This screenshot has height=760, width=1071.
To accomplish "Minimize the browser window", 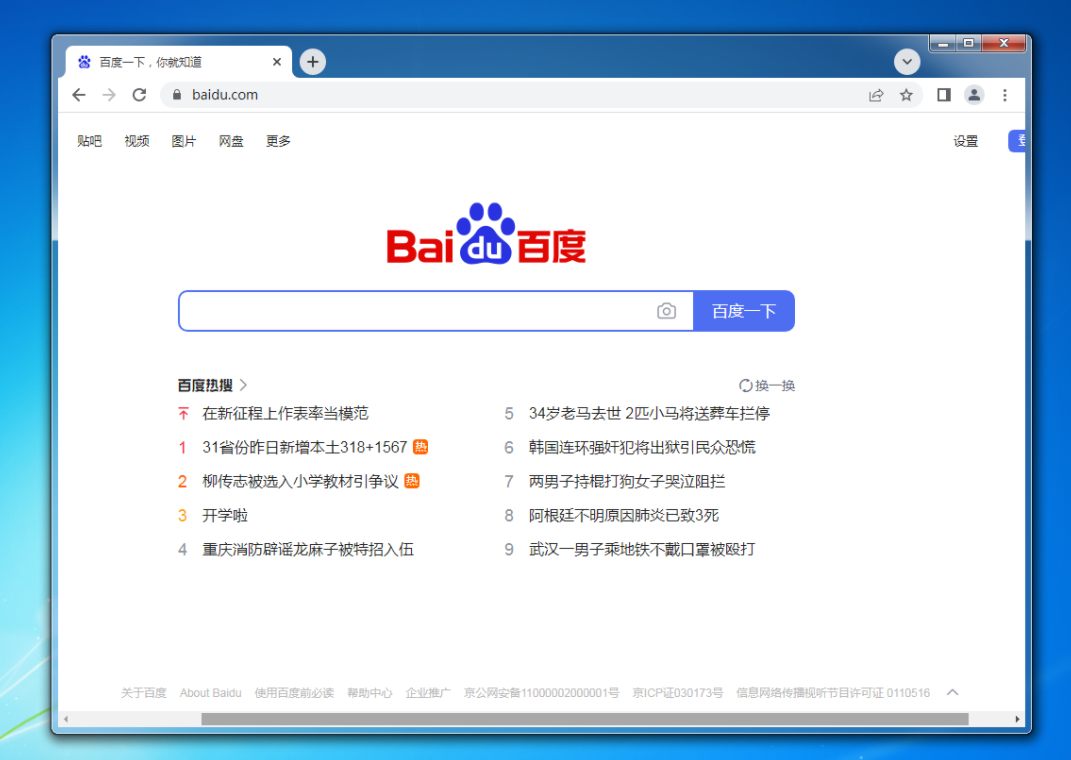I will [943, 43].
